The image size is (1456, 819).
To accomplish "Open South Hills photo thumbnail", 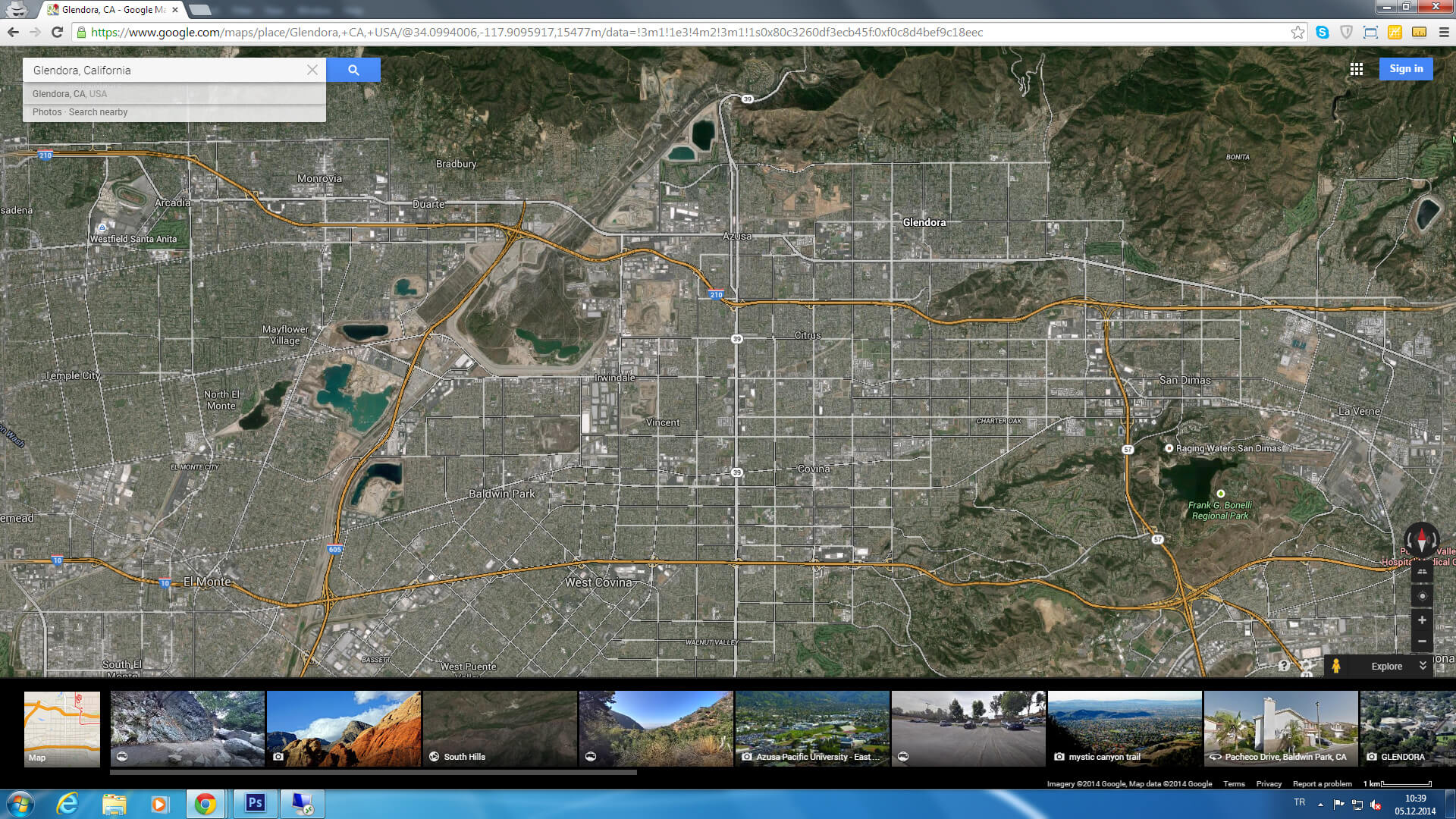I will (500, 728).
